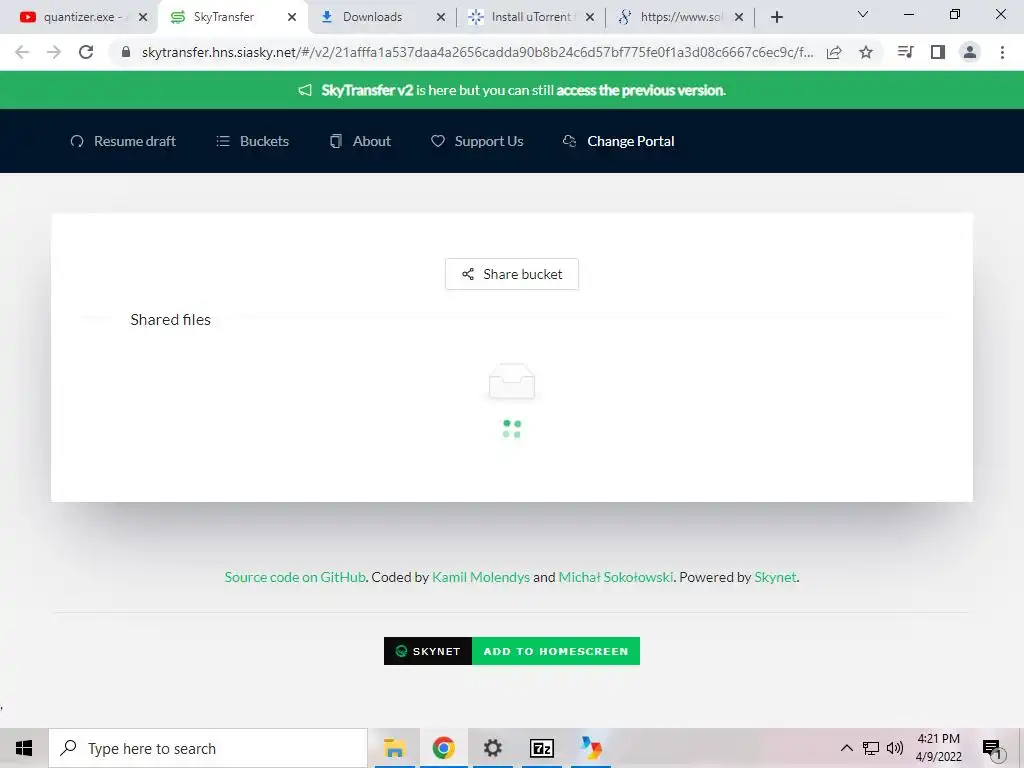Open the media controls icon
The width and height of the screenshot is (1024, 768).
coord(905,52)
